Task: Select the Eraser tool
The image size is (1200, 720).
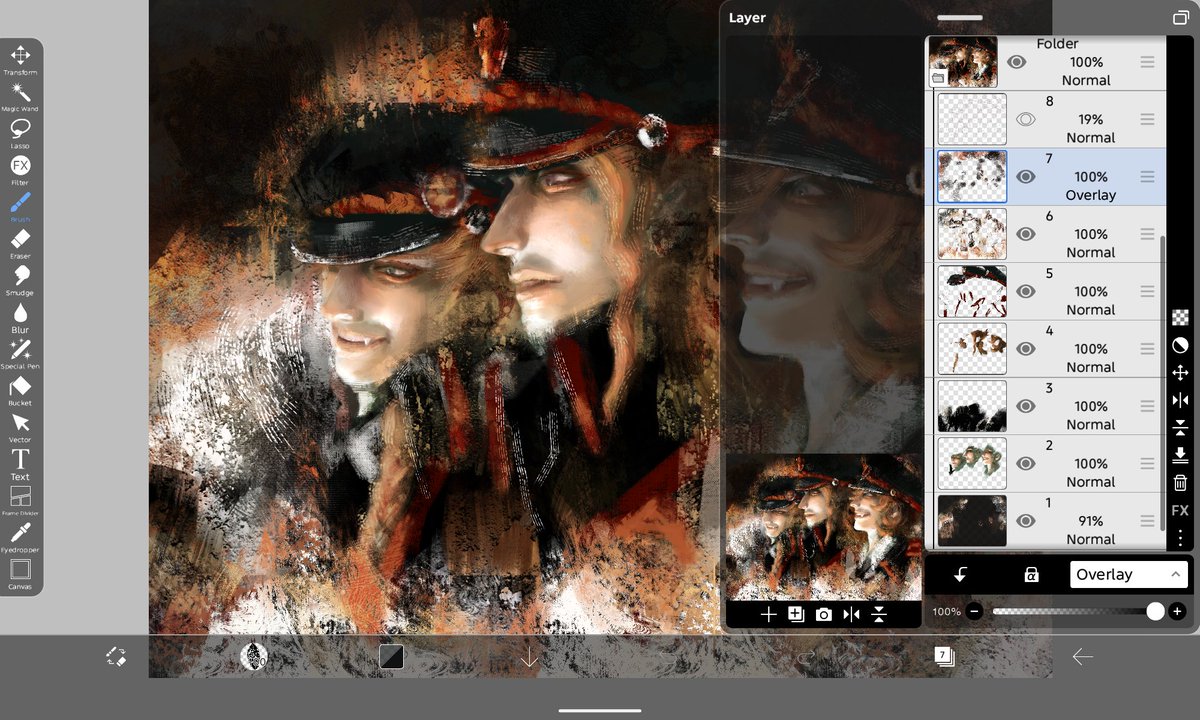Action: tap(20, 243)
